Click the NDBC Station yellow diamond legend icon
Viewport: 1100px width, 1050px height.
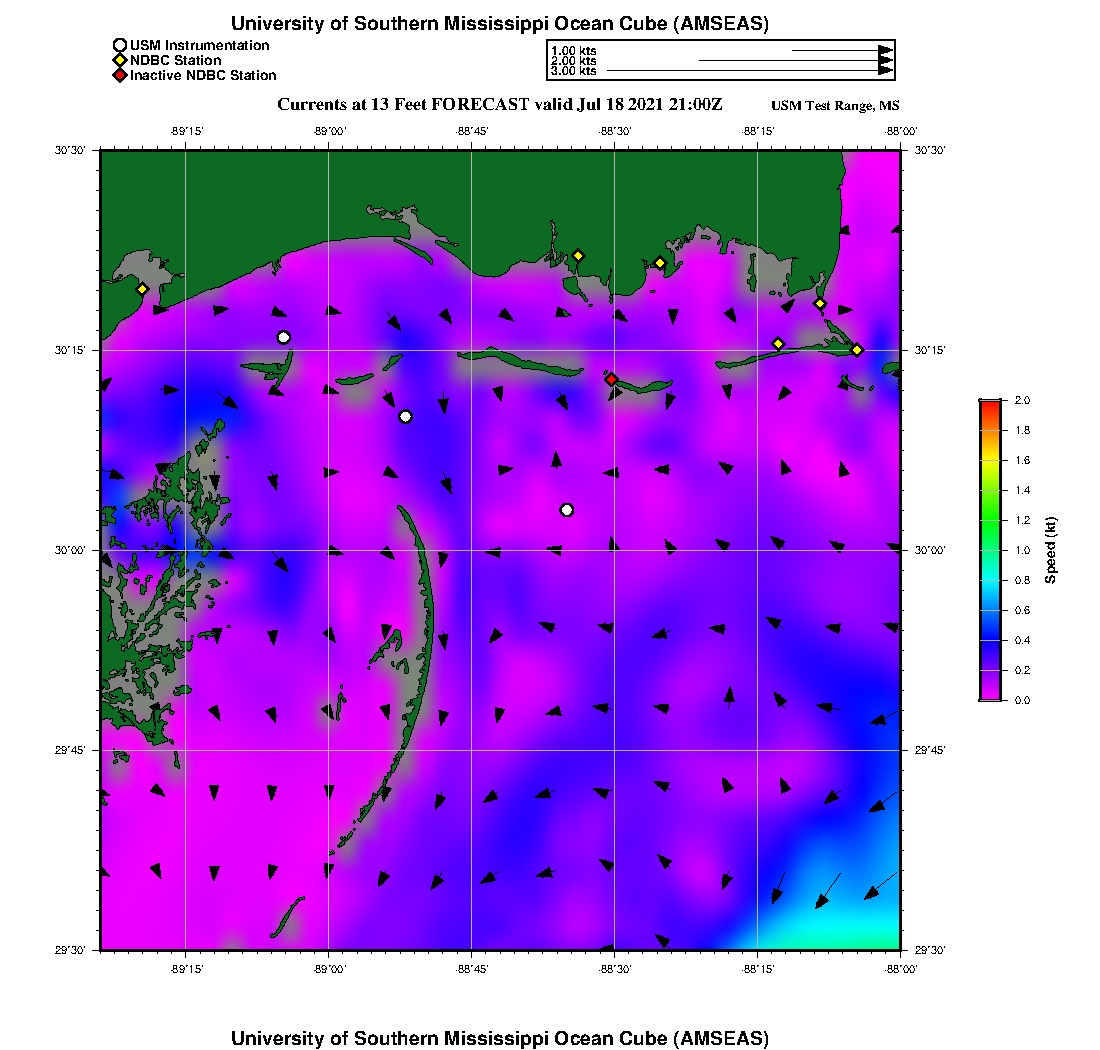click(x=120, y=60)
